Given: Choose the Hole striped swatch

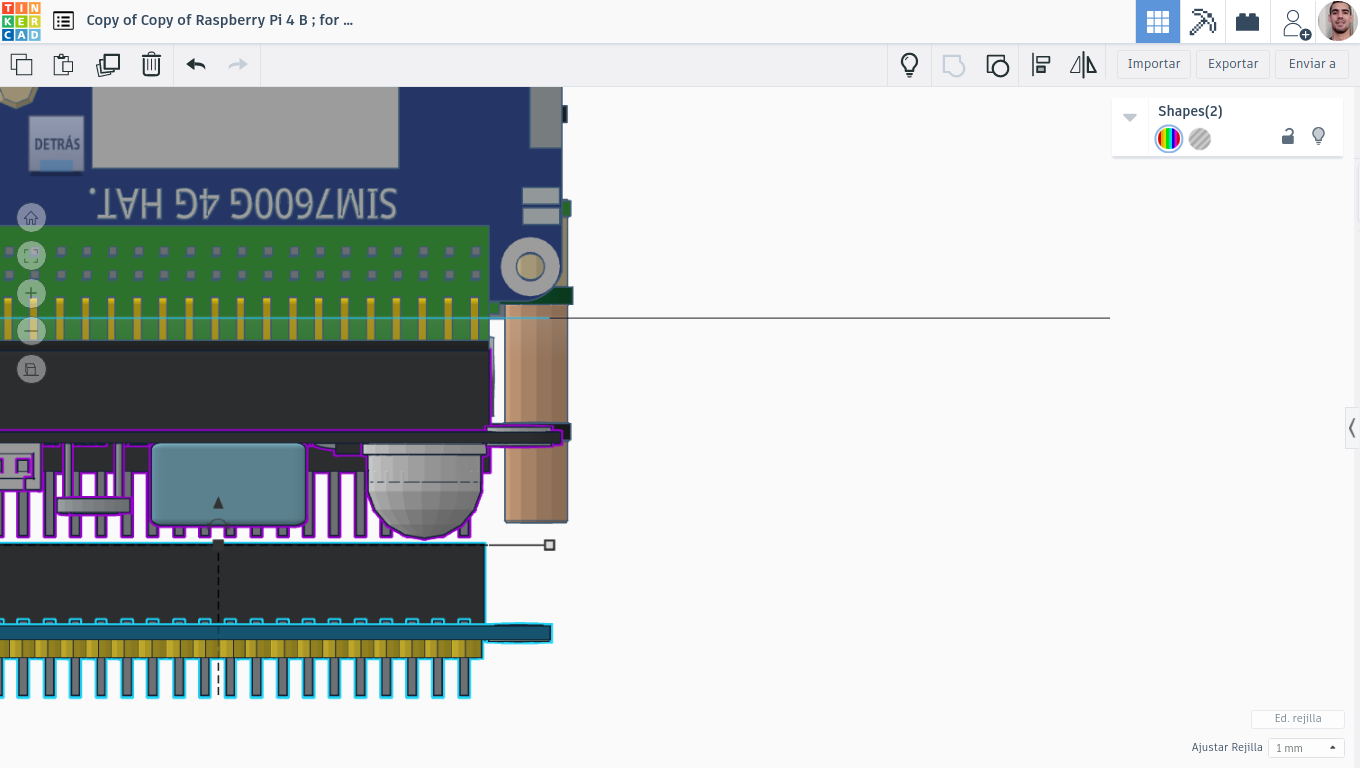Looking at the screenshot, I should pos(1200,139).
